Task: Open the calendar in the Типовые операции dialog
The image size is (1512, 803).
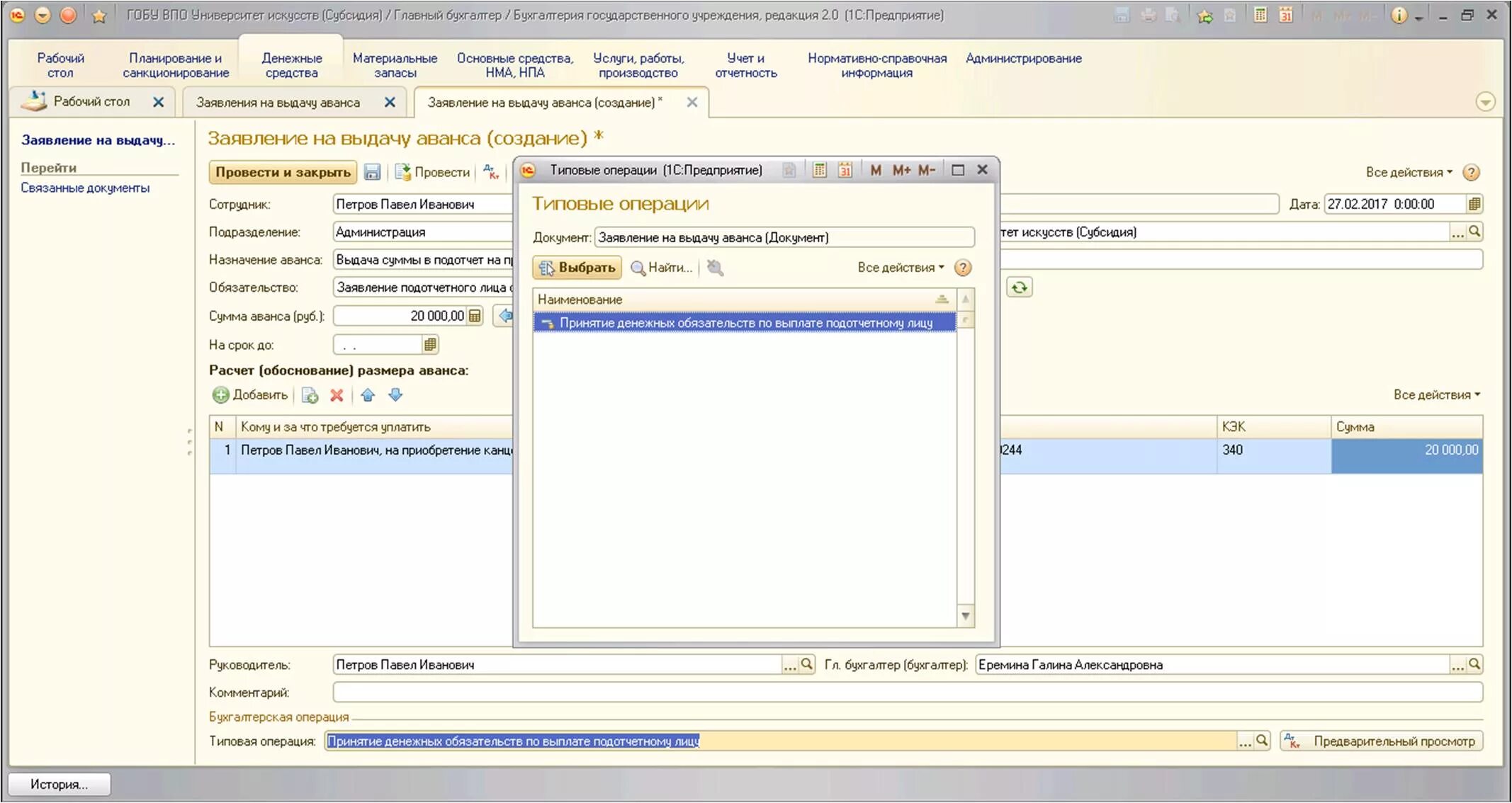Action: 845,170
